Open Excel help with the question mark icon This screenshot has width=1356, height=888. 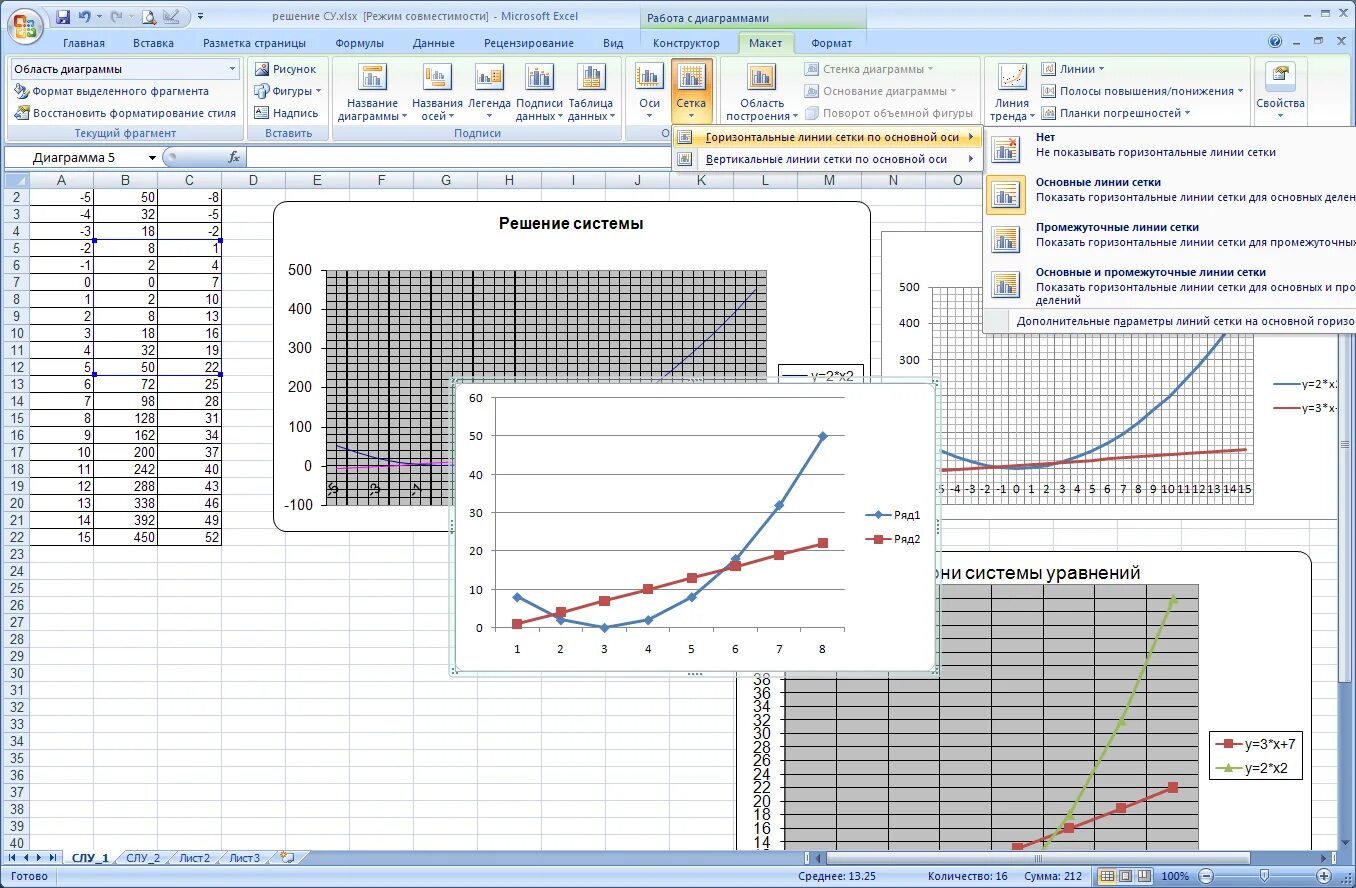pyautogui.click(x=1275, y=42)
